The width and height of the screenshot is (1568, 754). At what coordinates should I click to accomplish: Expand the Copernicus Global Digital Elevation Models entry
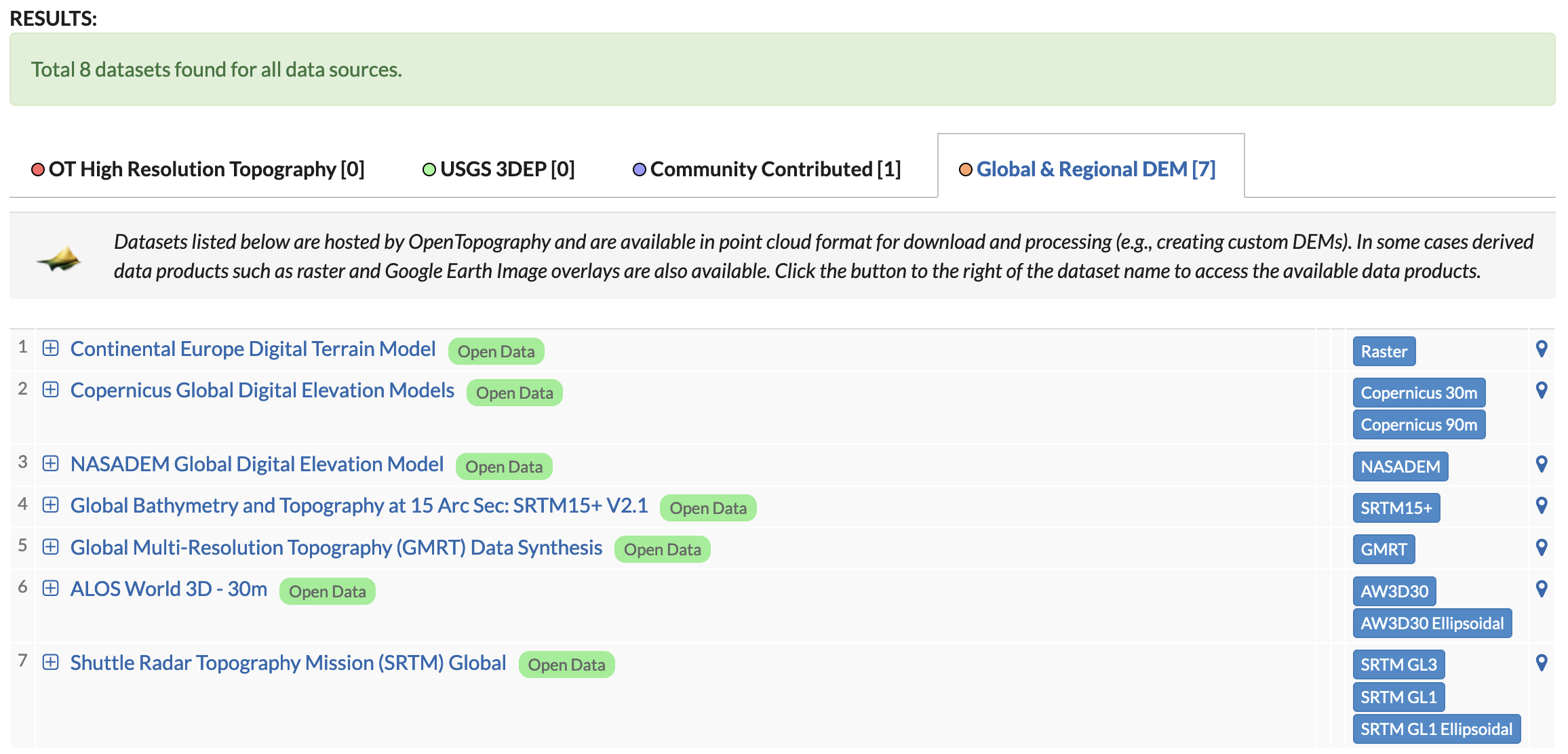[51, 389]
